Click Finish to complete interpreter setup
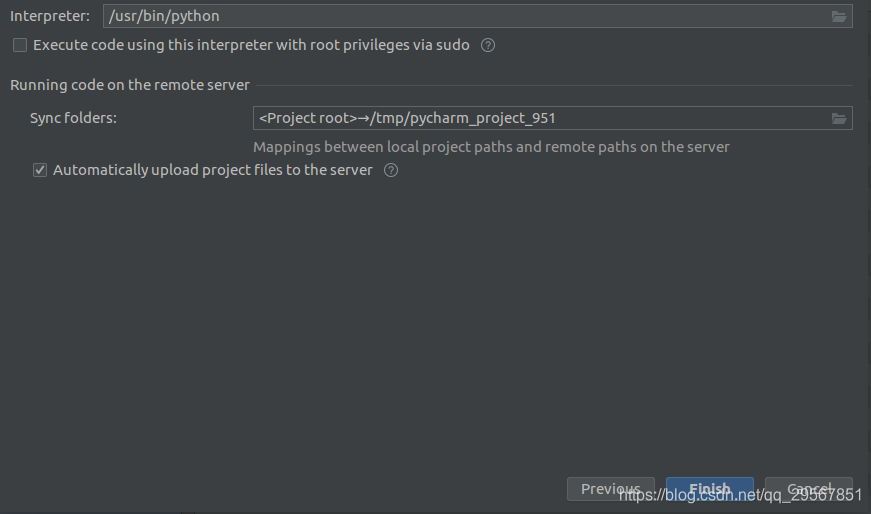This screenshot has width=871, height=514. tap(709, 489)
